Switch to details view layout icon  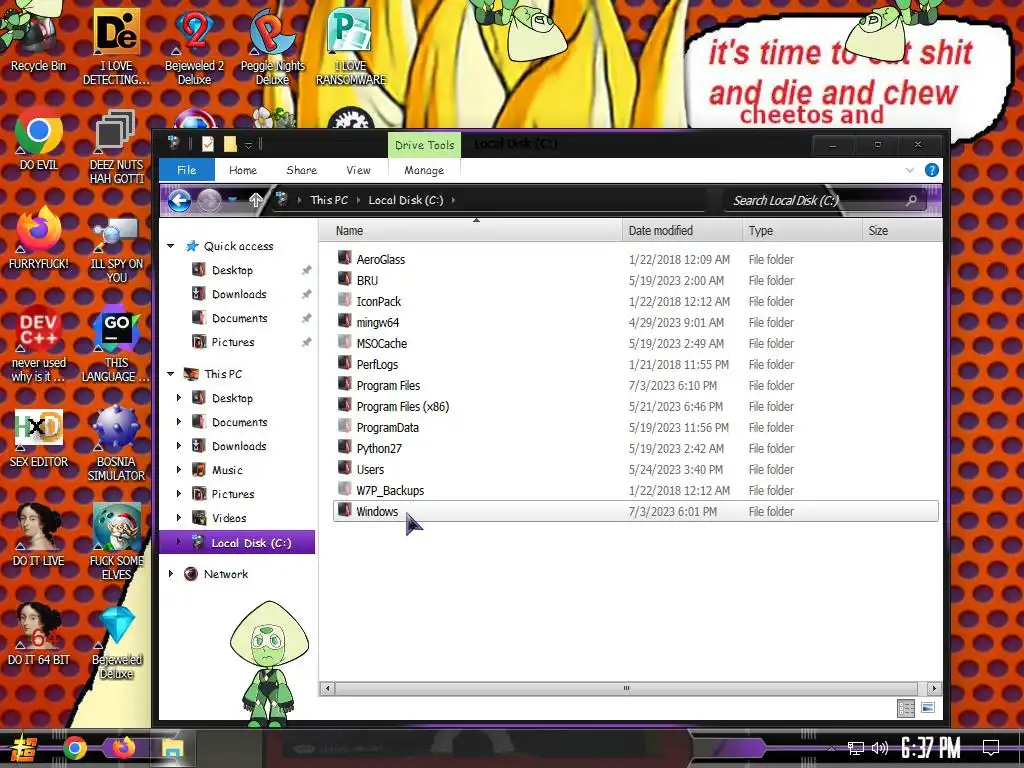906,709
